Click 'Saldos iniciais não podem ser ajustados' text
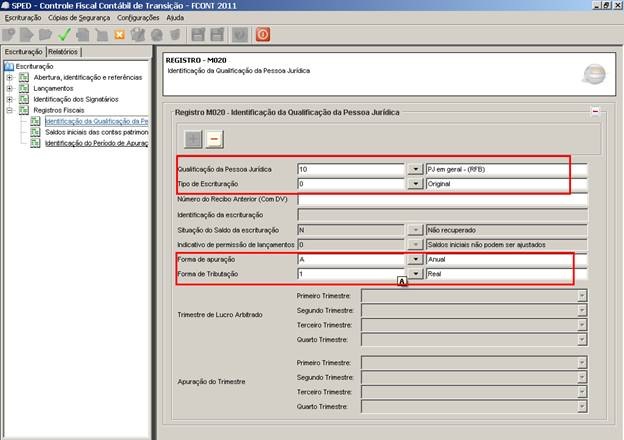624x440 pixels. (486, 245)
